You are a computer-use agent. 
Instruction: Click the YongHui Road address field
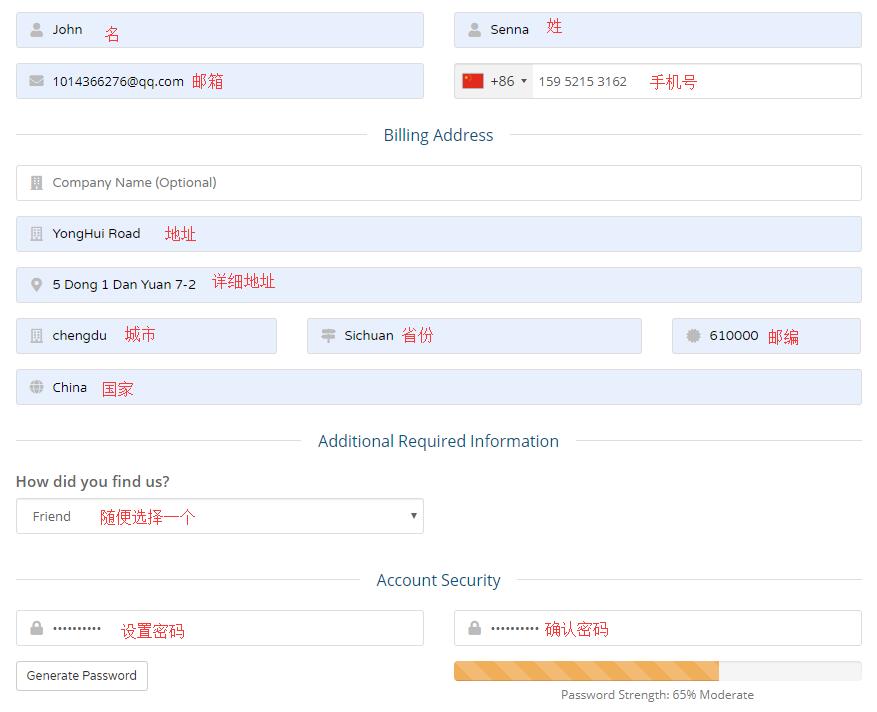(438, 234)
